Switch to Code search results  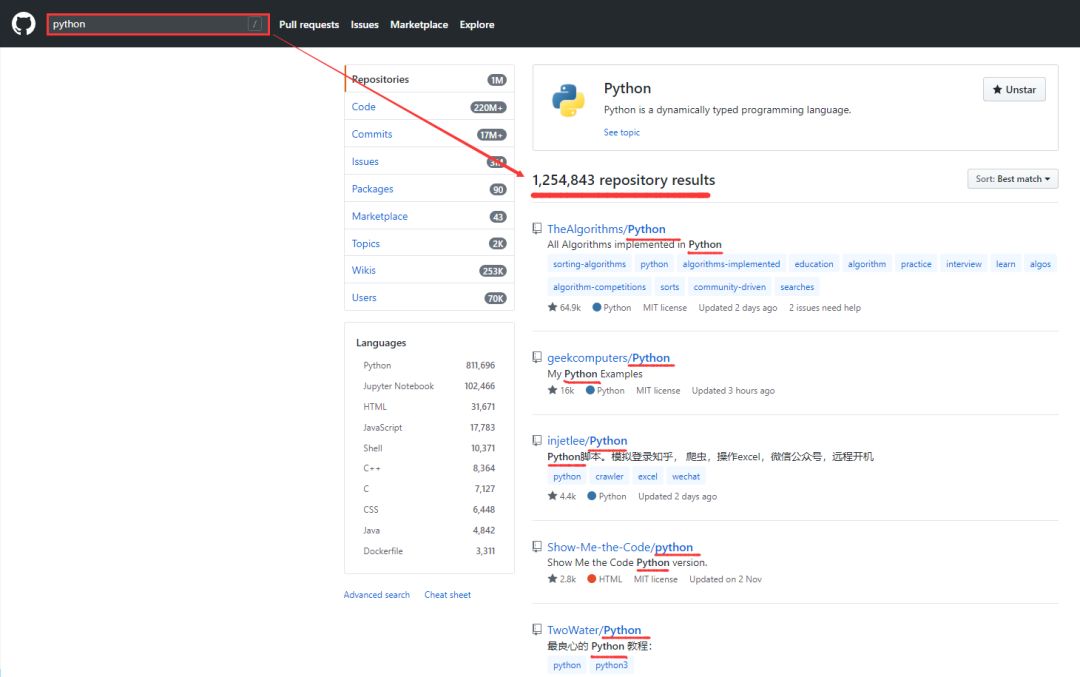429,107
